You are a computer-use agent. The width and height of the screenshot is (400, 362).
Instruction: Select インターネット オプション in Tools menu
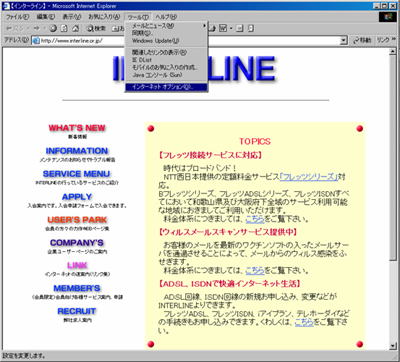(166, 87)
